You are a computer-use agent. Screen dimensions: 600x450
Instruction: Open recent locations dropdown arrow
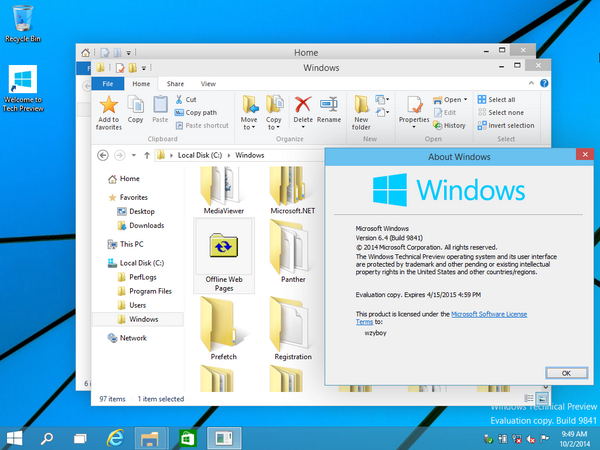132,156
